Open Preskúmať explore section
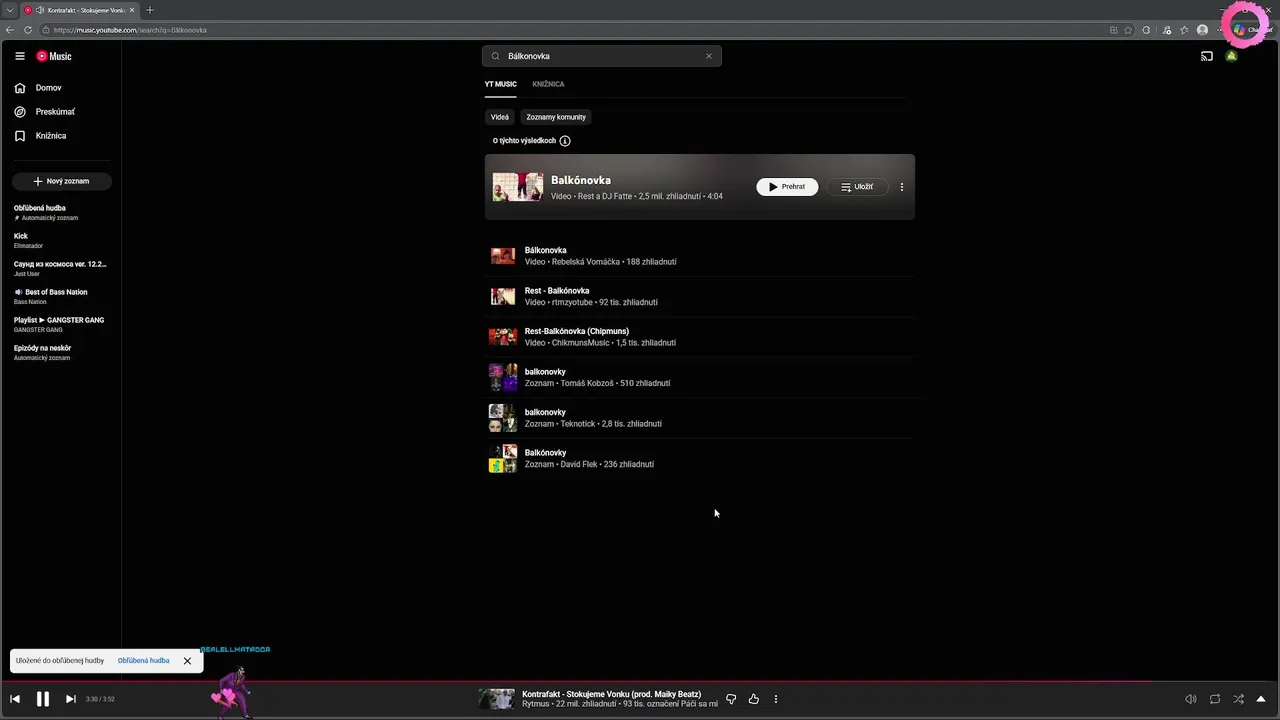1280x720 pixels. point(55,112)
